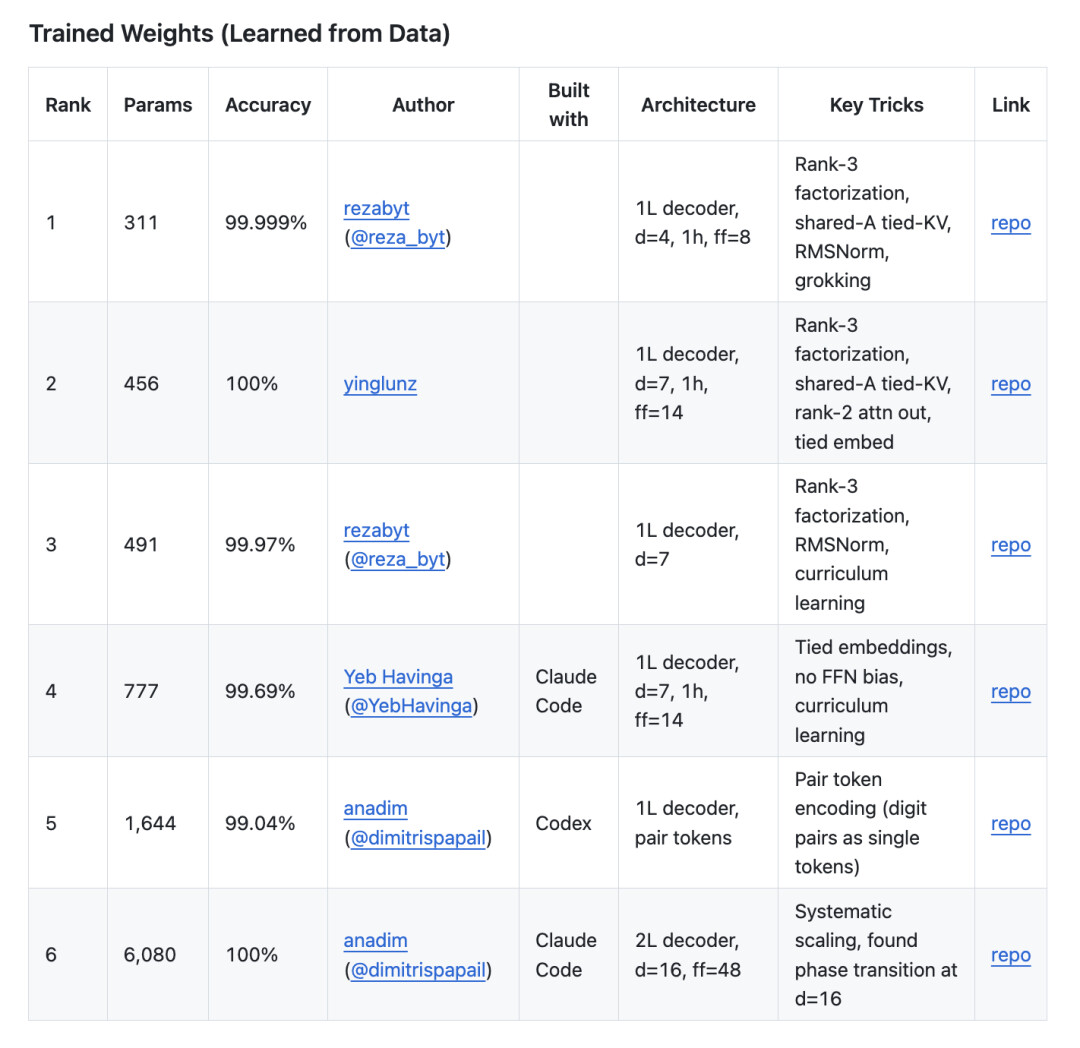Visit the yinglunz author profile link
Screen dimensions: 1080x1048
(x=380, y=384)
